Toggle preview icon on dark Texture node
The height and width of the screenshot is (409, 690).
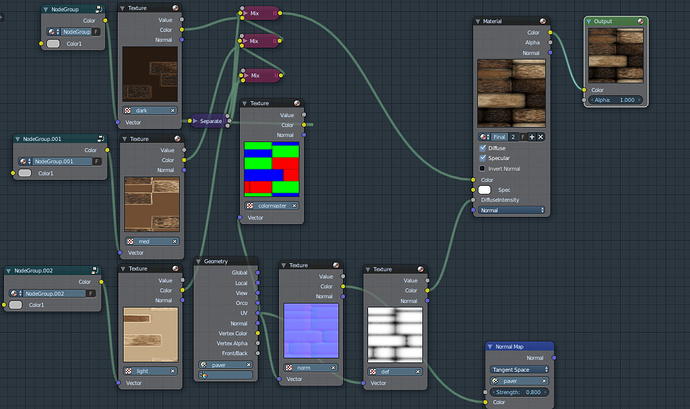(175, 8)
